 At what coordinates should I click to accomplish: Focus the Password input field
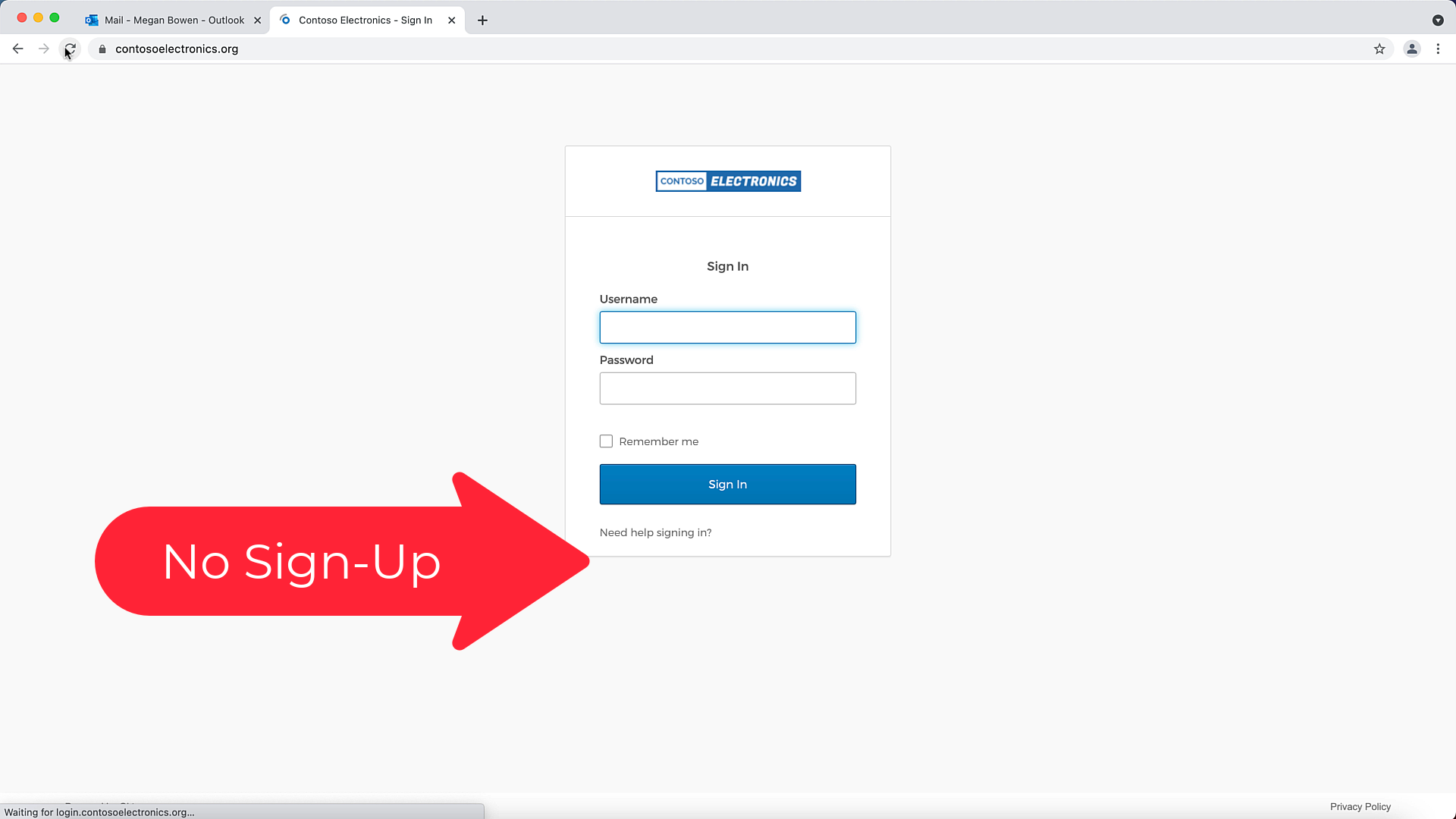pos(727,388)
